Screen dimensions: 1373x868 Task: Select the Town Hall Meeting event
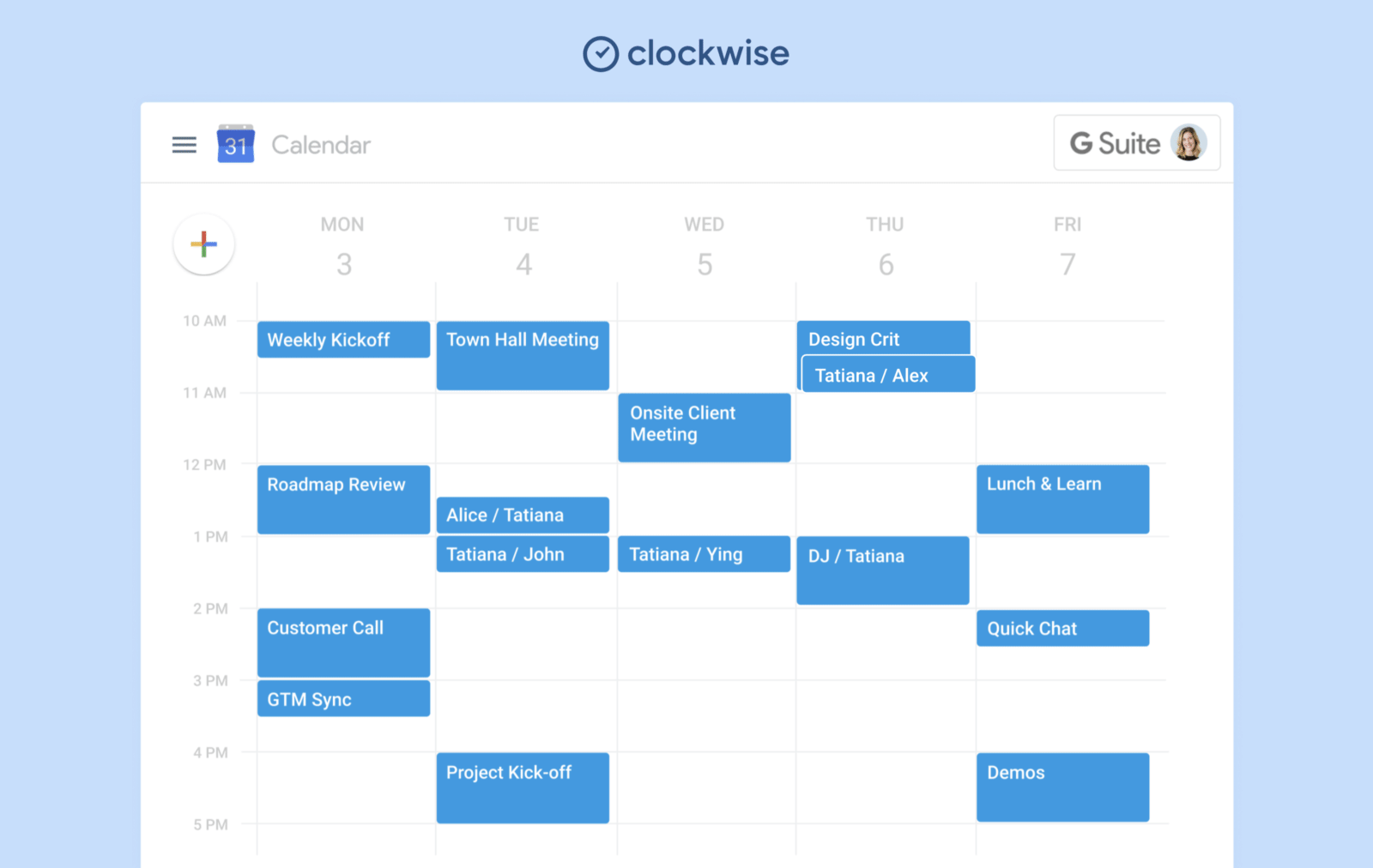(523, 355)
